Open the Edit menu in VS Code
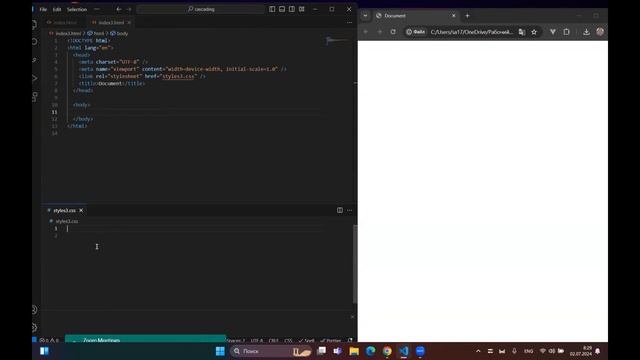Viewport: 640px width, 360px height. (57, 9)
